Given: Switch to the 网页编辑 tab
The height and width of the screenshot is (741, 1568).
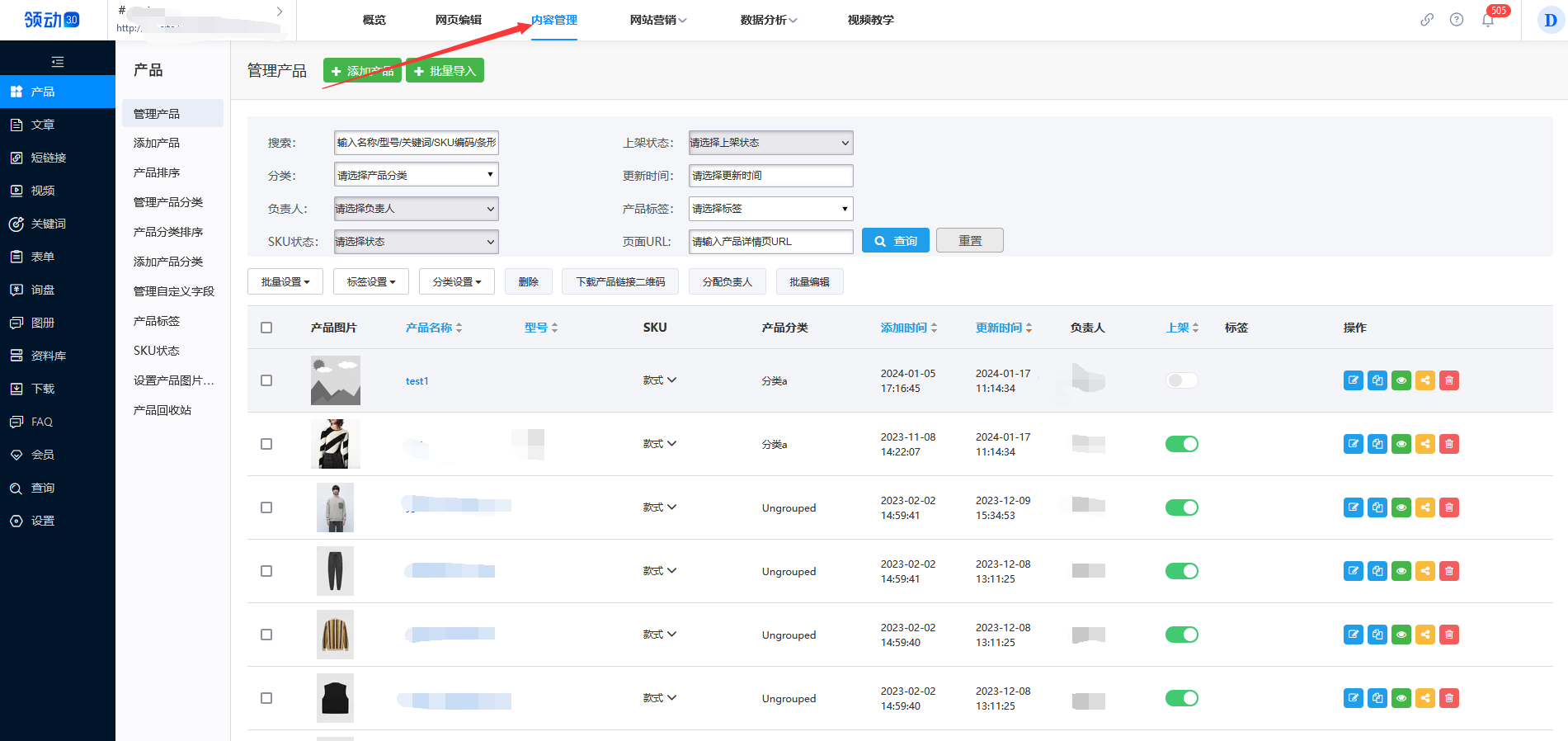Looking at the screenshot, I should tap(458, 20).
